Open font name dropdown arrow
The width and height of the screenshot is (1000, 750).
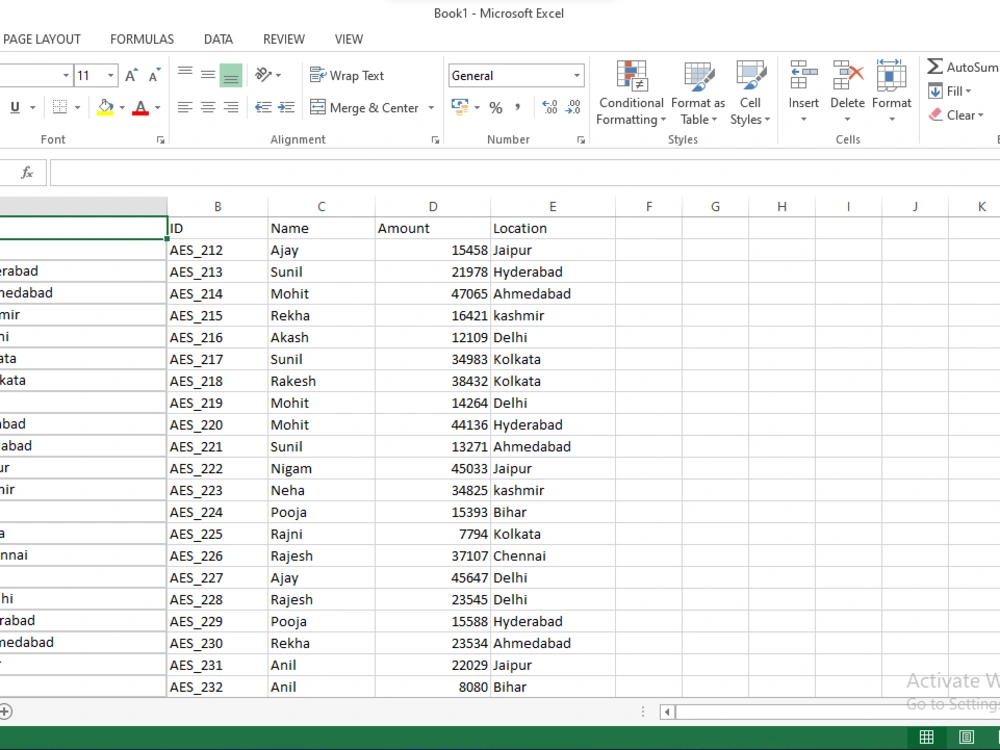point(65,75)
